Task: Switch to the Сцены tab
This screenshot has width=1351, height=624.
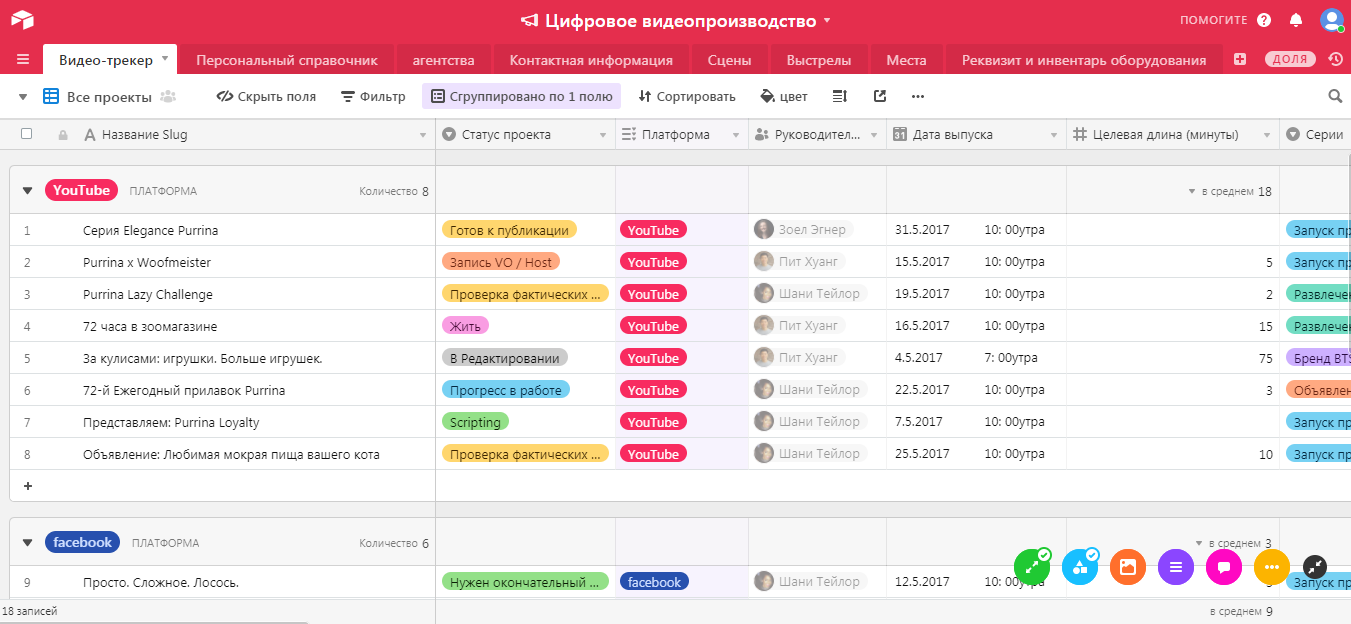Action: coord(729,59)
